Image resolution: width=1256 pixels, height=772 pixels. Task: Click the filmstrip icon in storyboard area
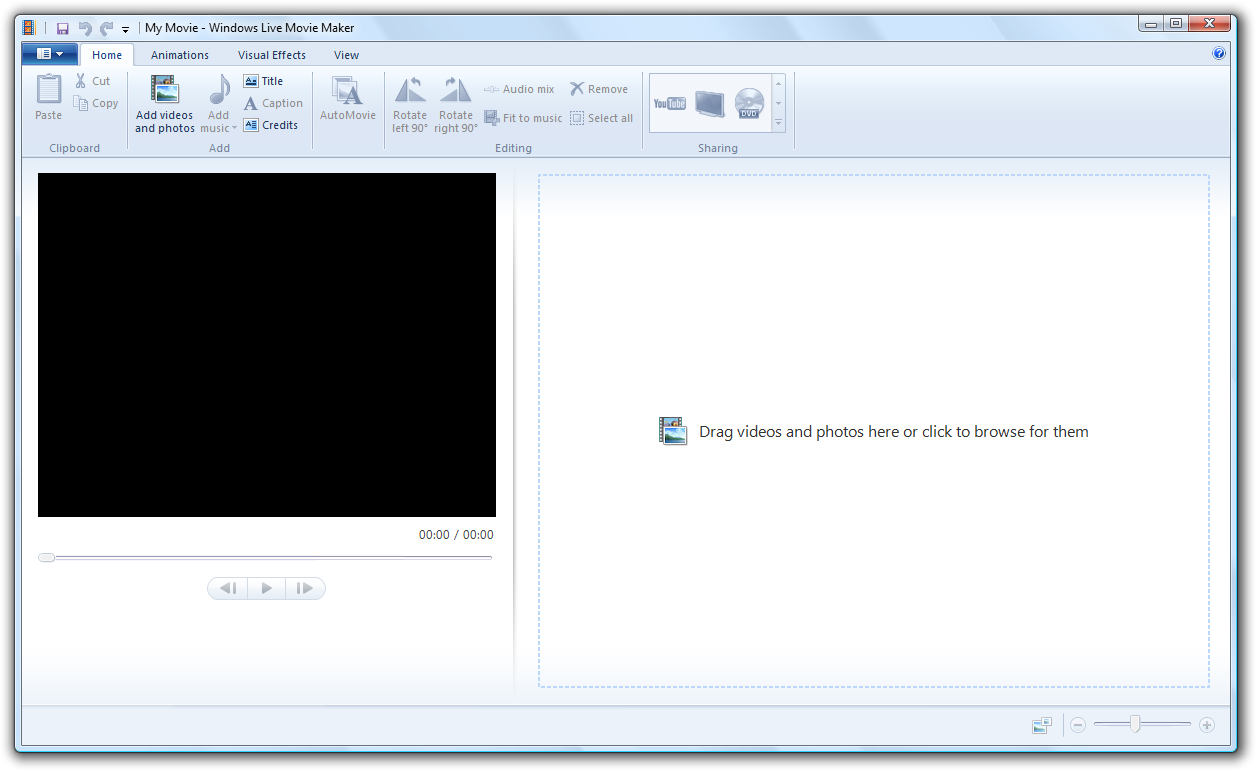[673, 431]
